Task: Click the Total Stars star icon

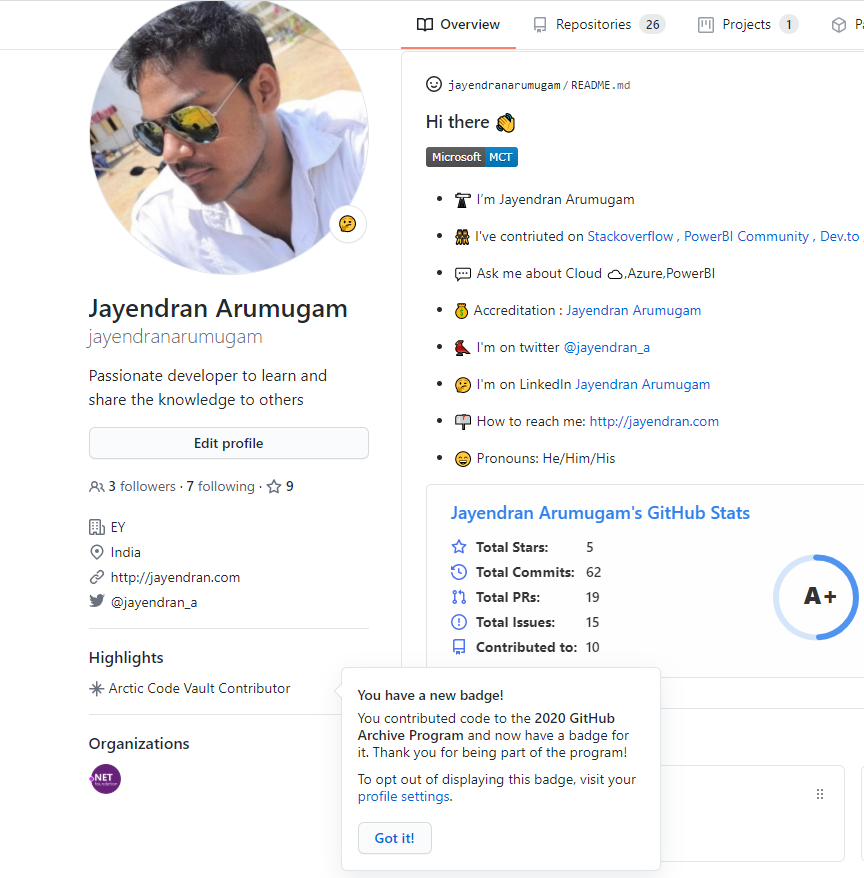Action: point(459,547)
